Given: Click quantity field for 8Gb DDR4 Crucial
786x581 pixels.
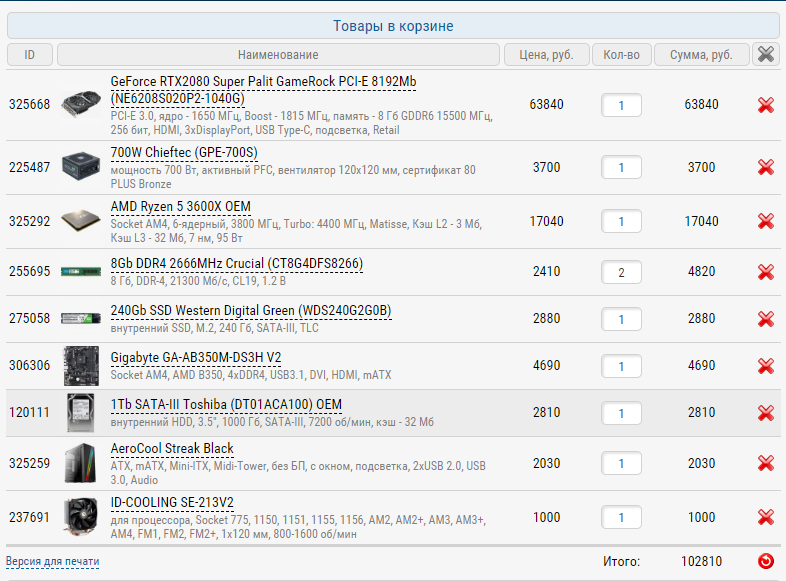Looking at the screenshot, I should point(621,272).
